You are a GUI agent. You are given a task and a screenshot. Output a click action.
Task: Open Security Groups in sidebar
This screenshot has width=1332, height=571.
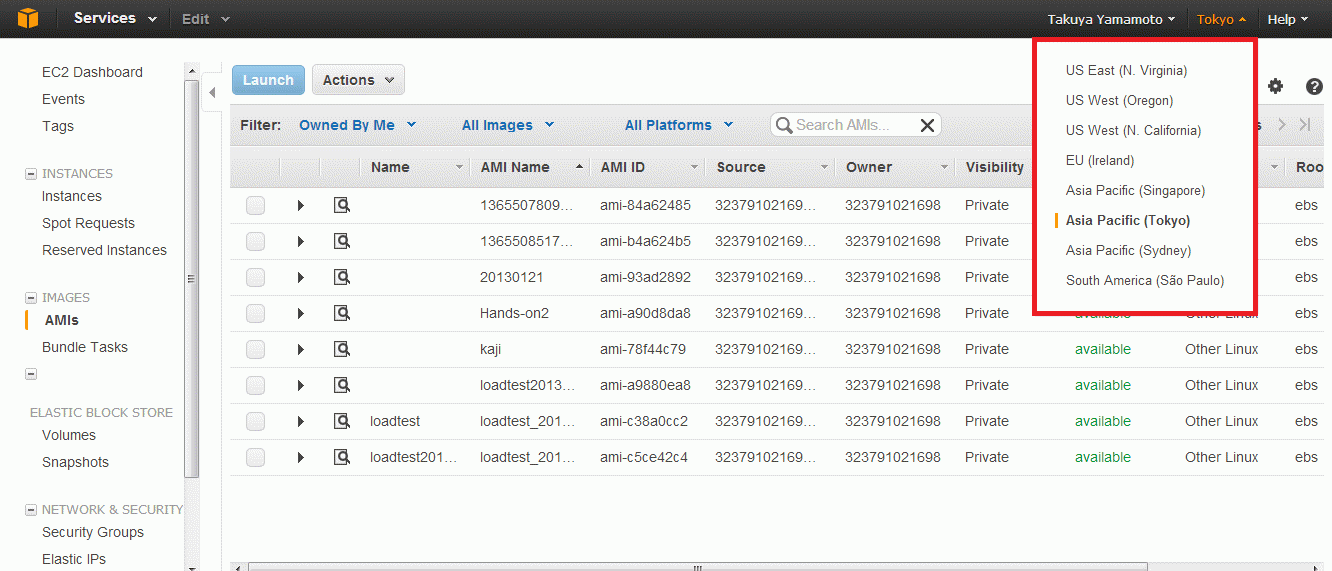[x=93, y=532]
